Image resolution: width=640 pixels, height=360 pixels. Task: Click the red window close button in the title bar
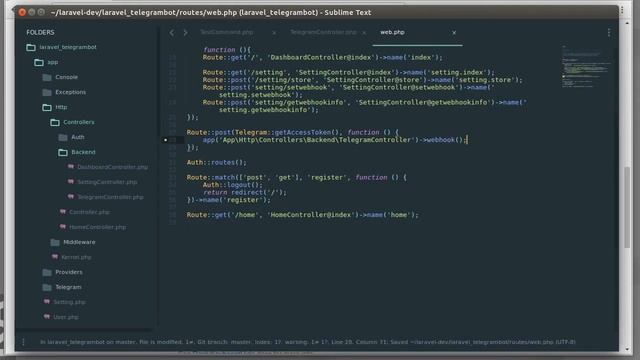[x=22, y=12]
